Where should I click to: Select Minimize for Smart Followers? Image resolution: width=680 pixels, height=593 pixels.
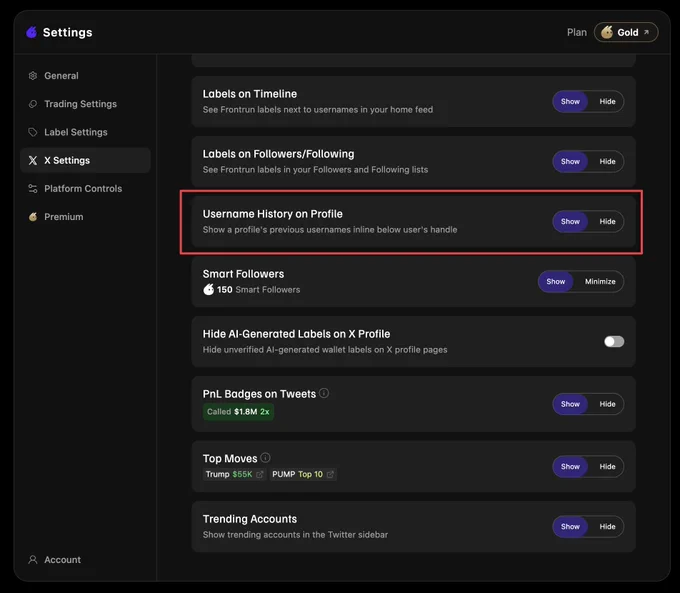[x=600, y=282]
